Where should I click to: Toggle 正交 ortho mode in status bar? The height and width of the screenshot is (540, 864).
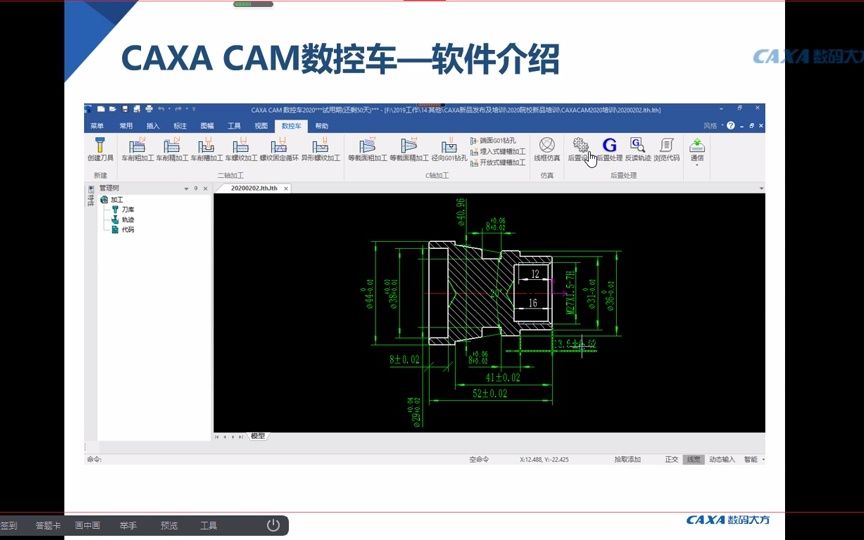click(671, 459)
